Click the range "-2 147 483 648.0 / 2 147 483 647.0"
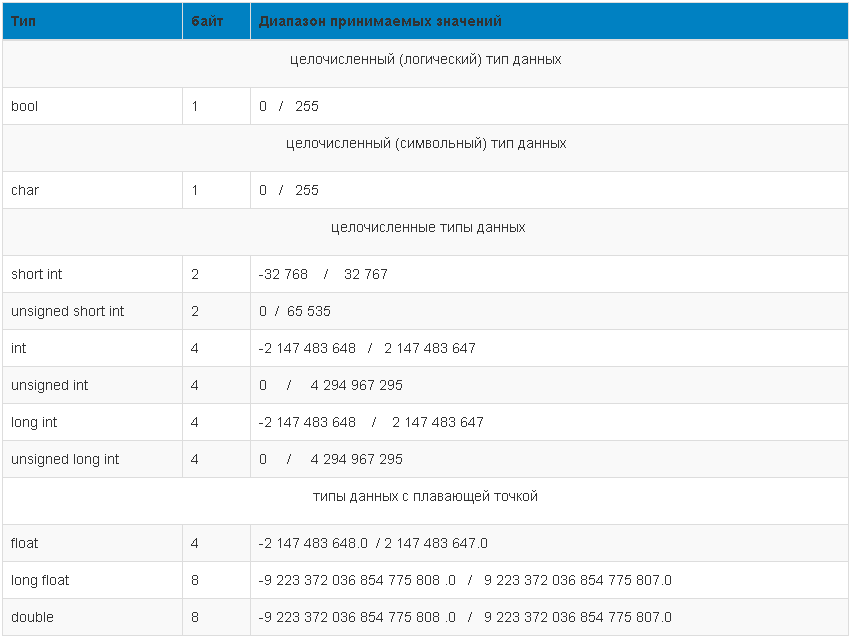 (373, 543)
